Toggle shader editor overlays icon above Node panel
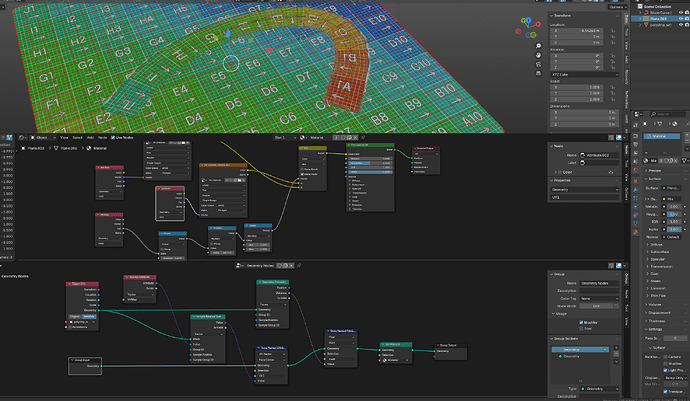Screen dimensions: 690x401 [x=620, y=138]
